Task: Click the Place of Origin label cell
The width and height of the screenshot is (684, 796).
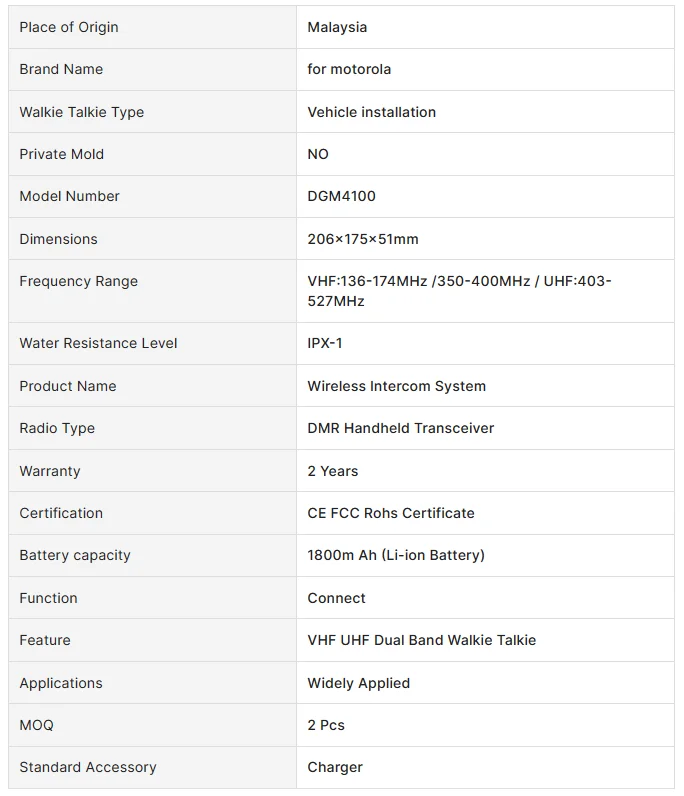Action: coord(69,27)
